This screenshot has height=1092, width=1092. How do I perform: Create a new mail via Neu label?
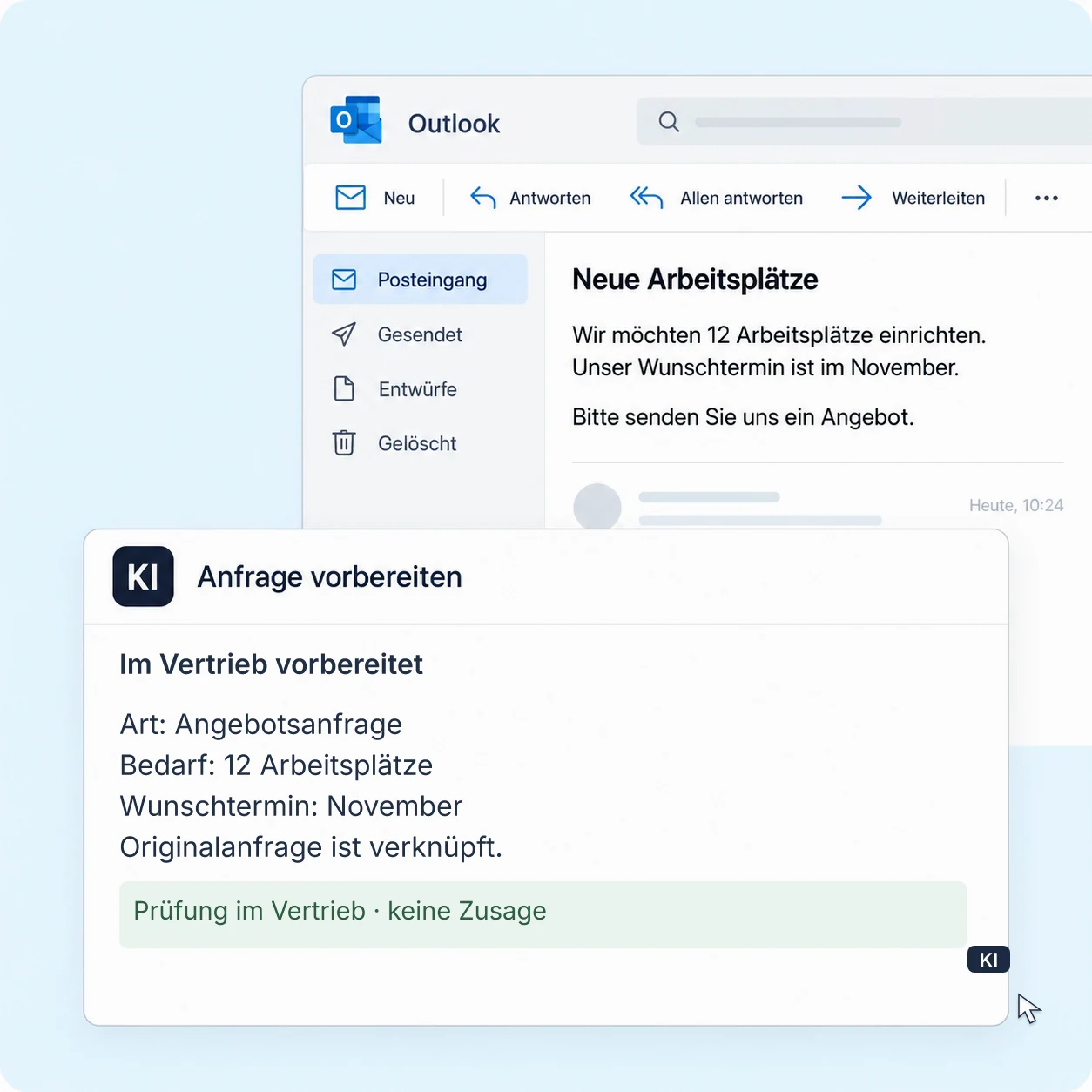tap(399, 199)
